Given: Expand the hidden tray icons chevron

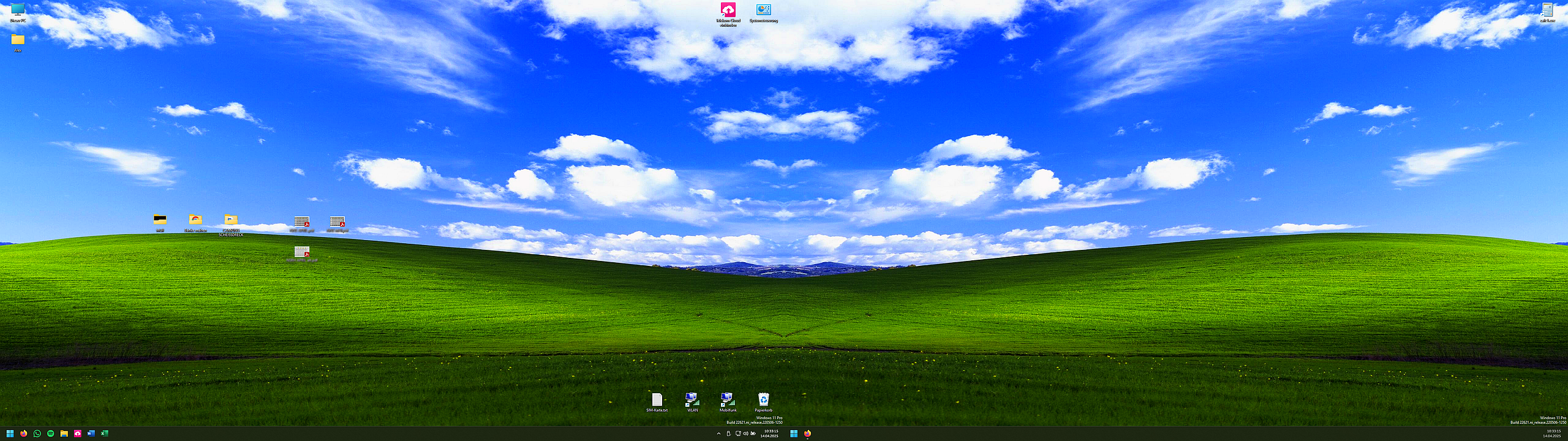Looking at the screenshot, I should pos(718,434).
